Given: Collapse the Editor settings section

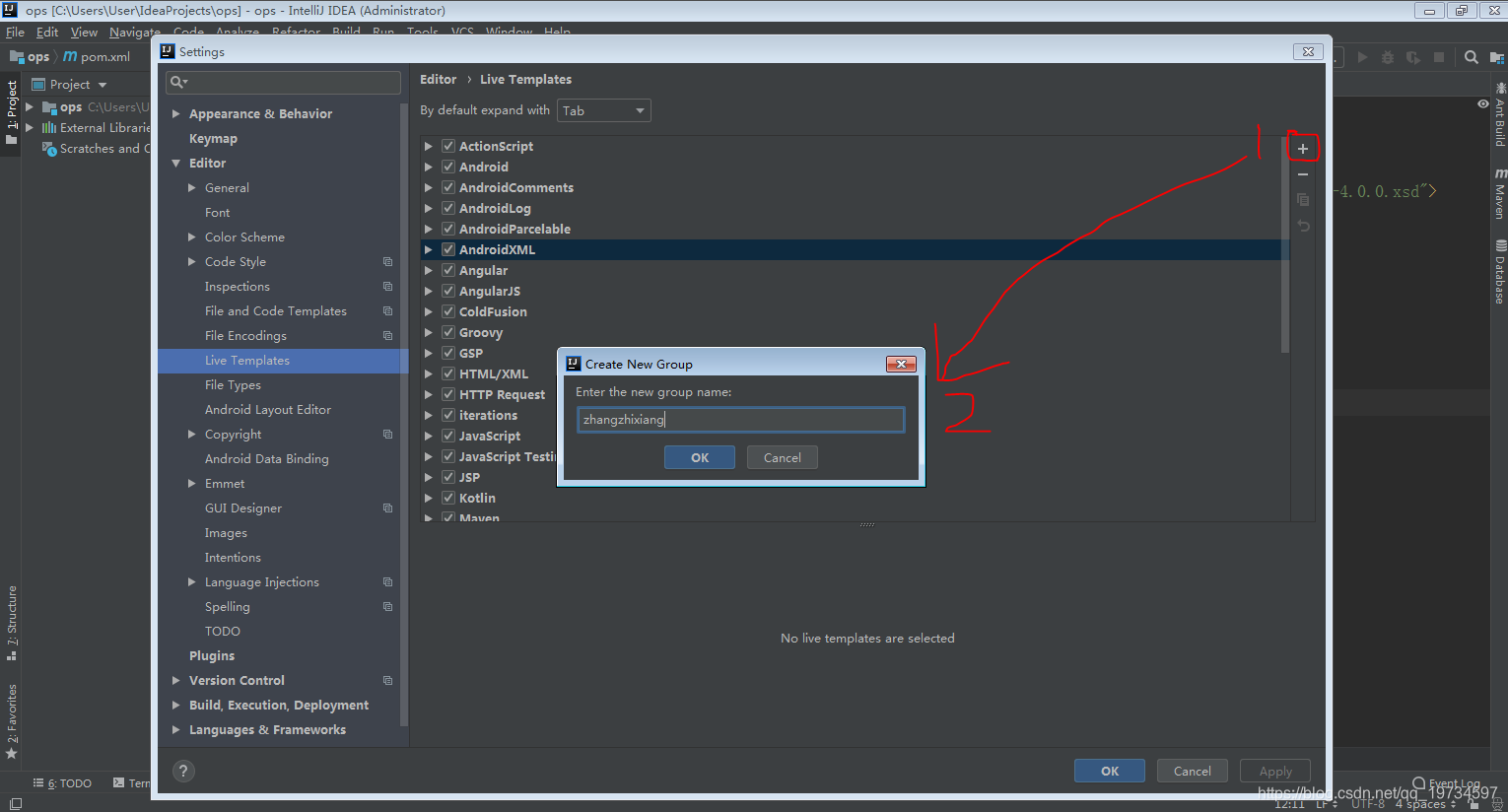Looking at the screenshot, I should point(176,164).
